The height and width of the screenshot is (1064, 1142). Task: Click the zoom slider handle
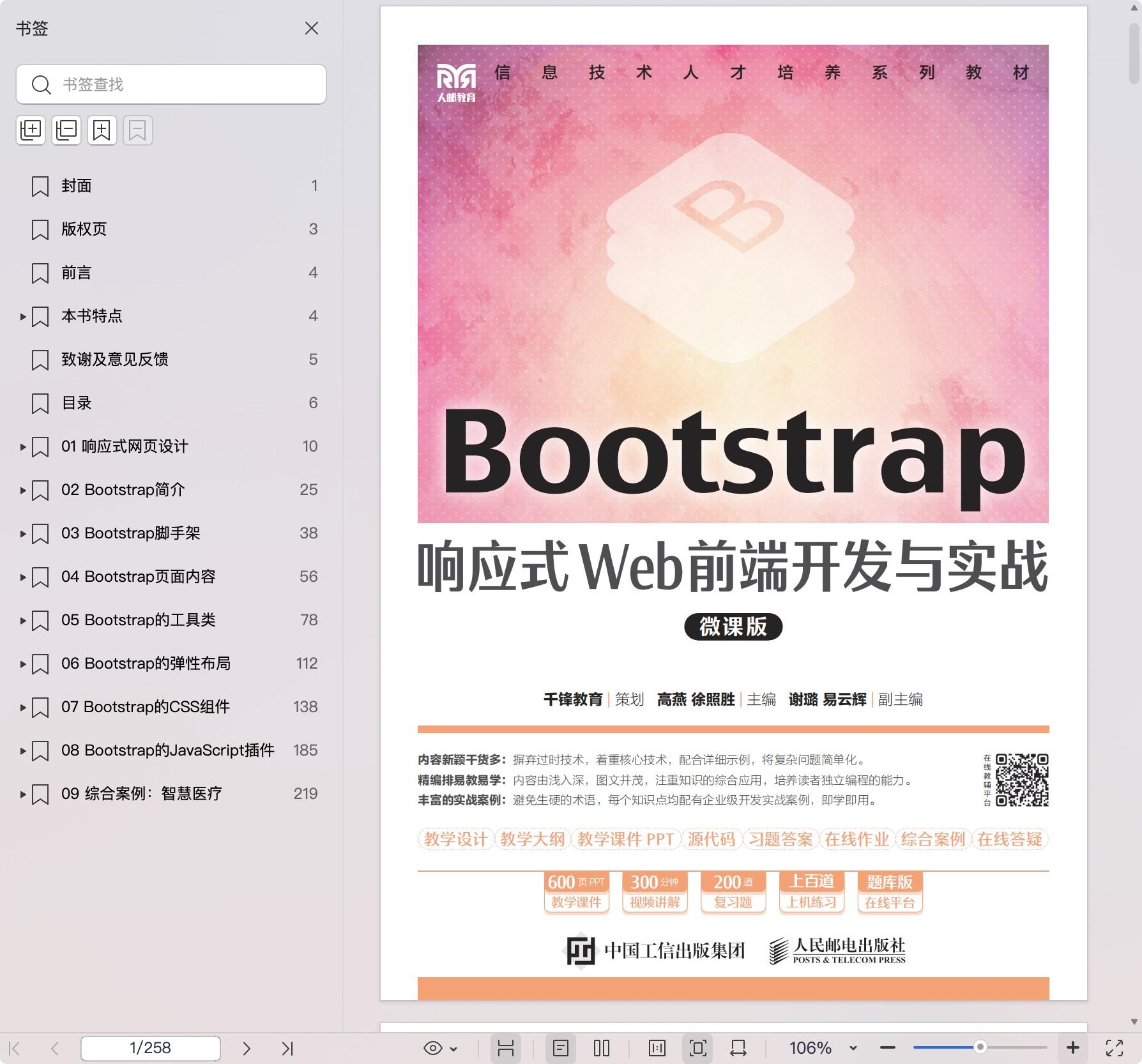pyautogui.click(x=980, y=1047)
